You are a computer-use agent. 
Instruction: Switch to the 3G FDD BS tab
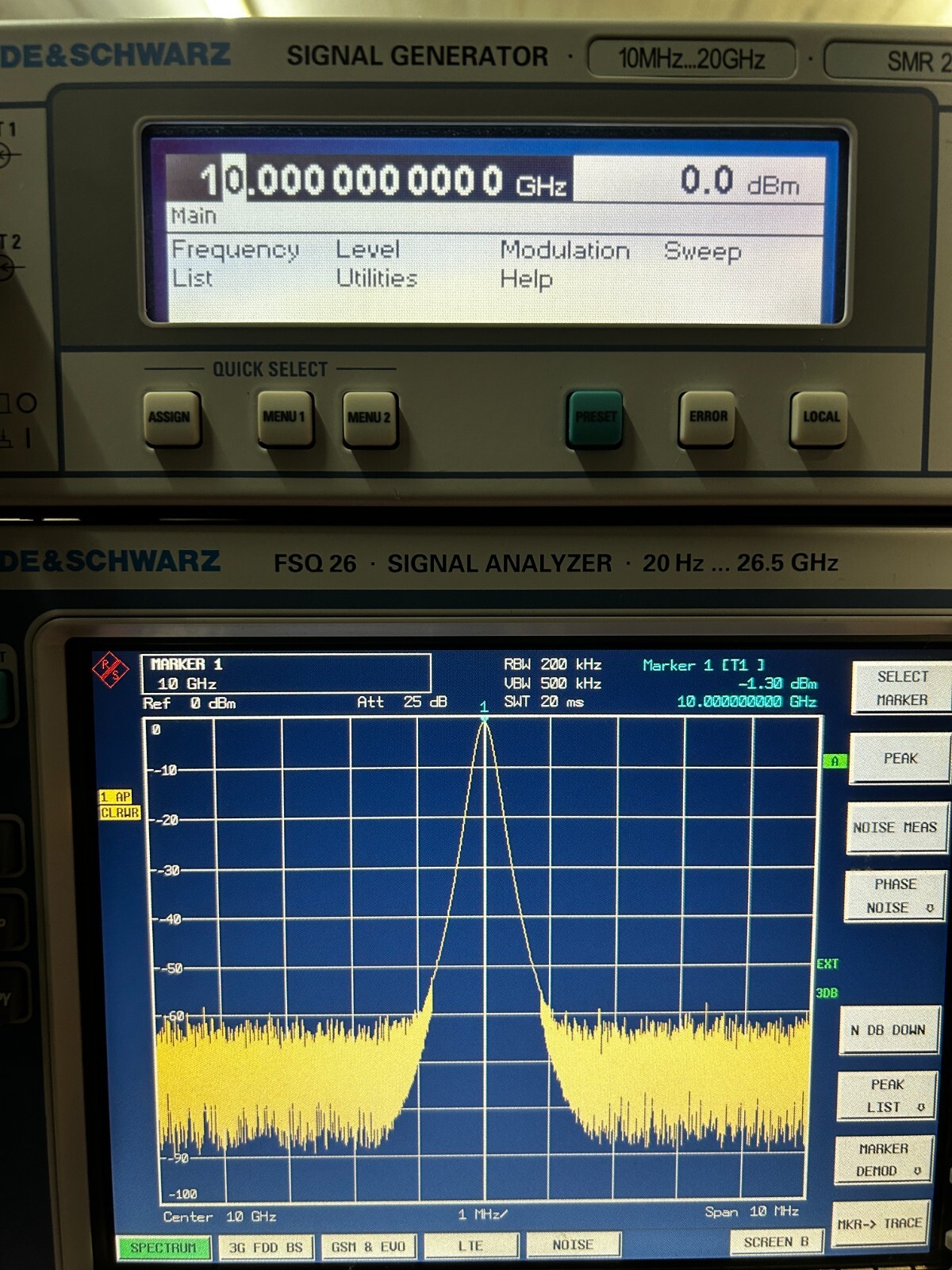point(266,1248)
